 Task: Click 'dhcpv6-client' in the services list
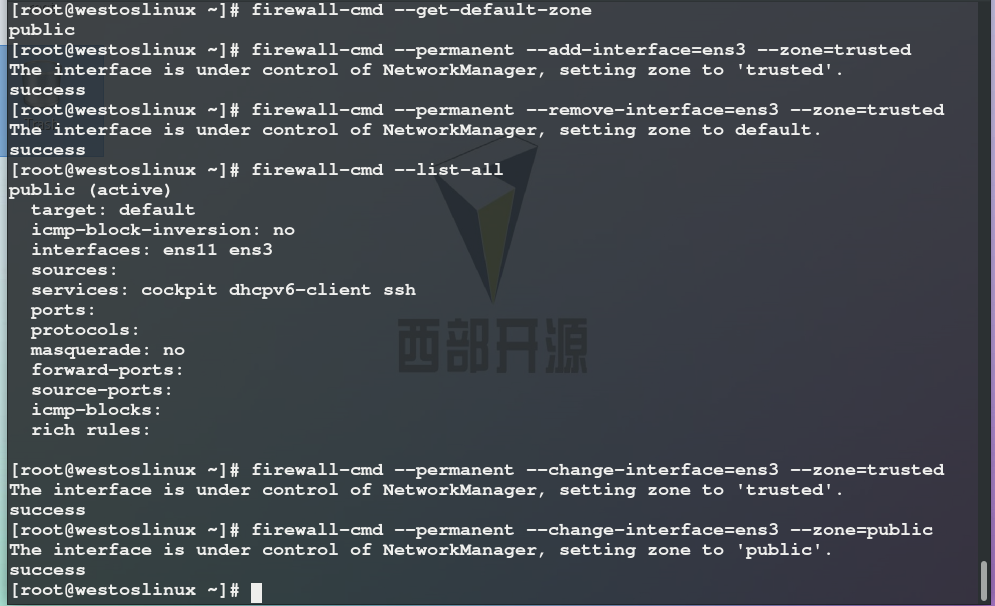[x=300, y=290]
